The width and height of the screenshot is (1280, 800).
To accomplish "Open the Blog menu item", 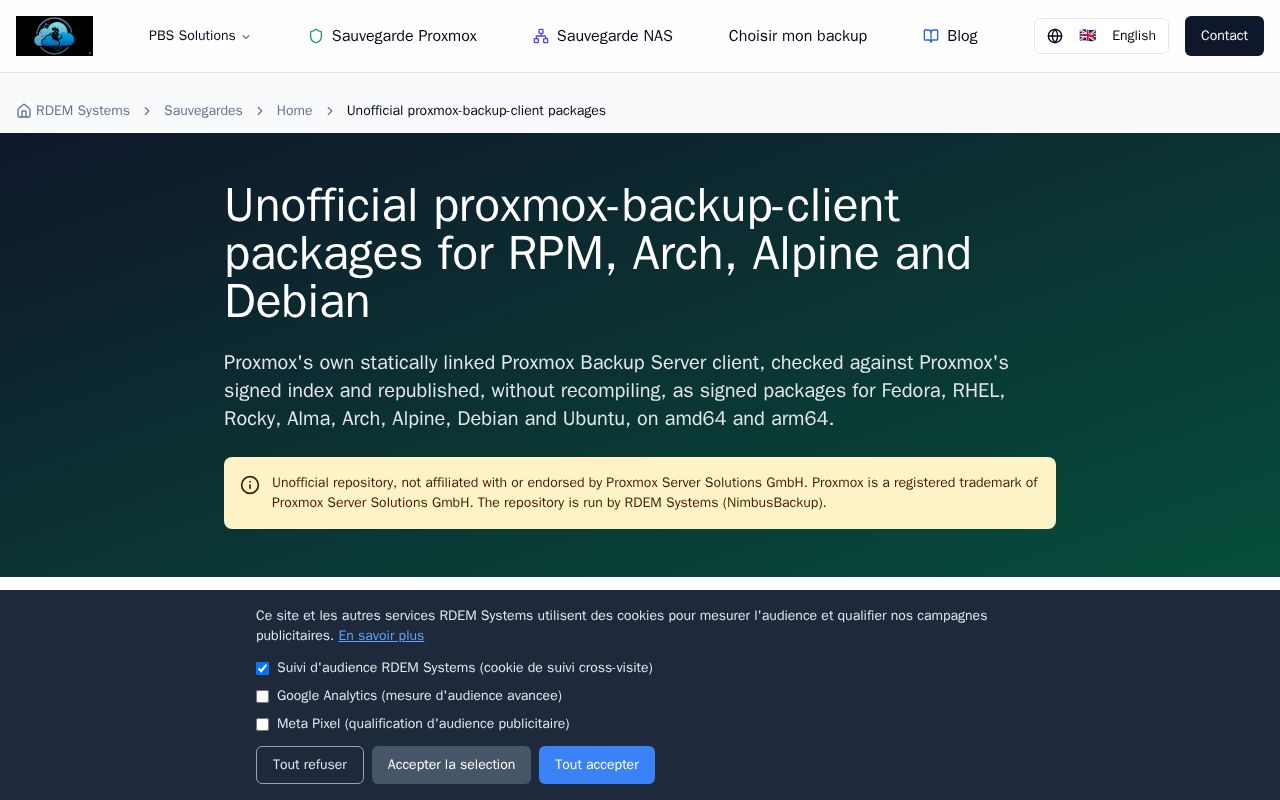I will pos(950,36).
